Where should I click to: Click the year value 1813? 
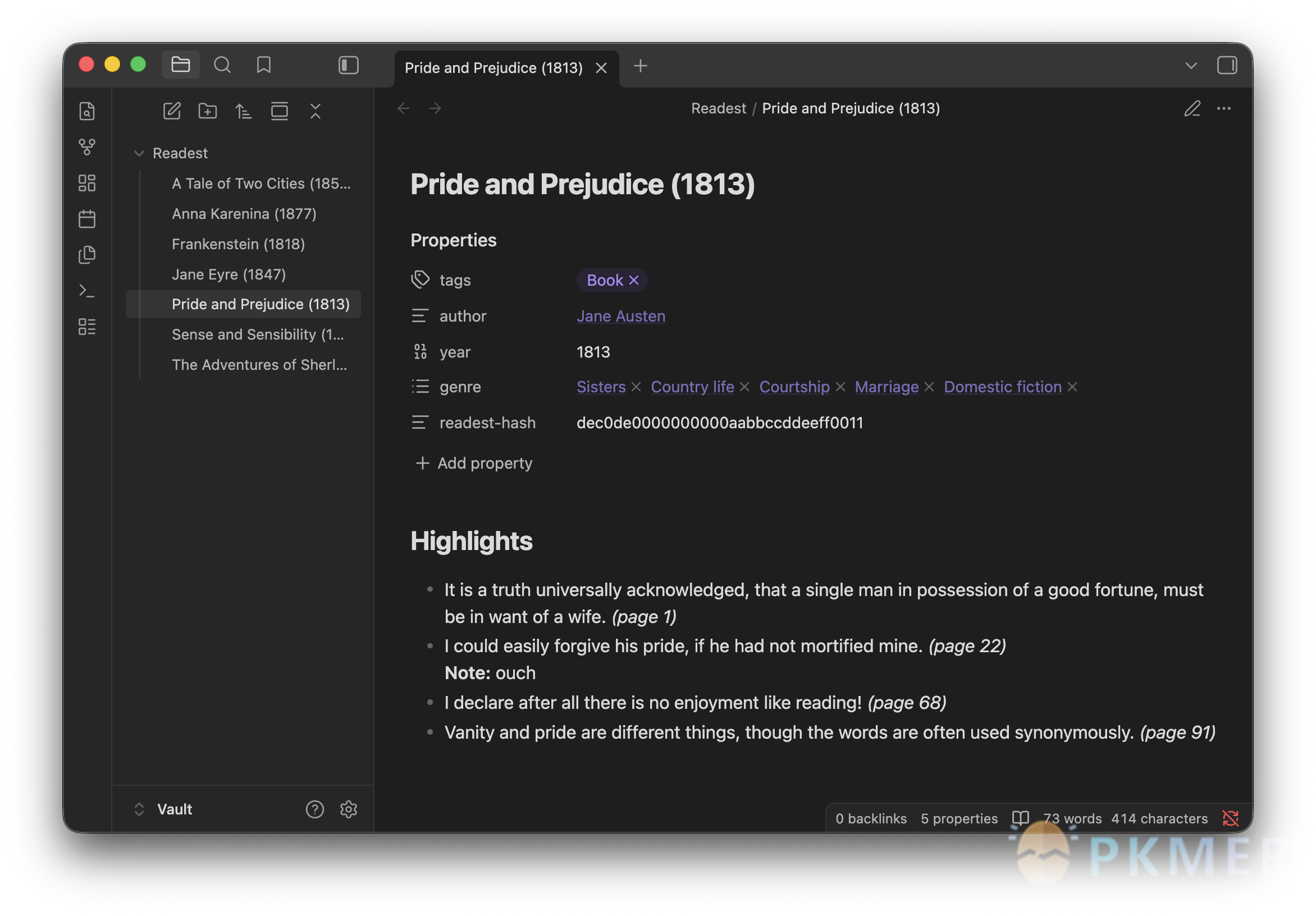pyautogui.click(x=593, y=352)
